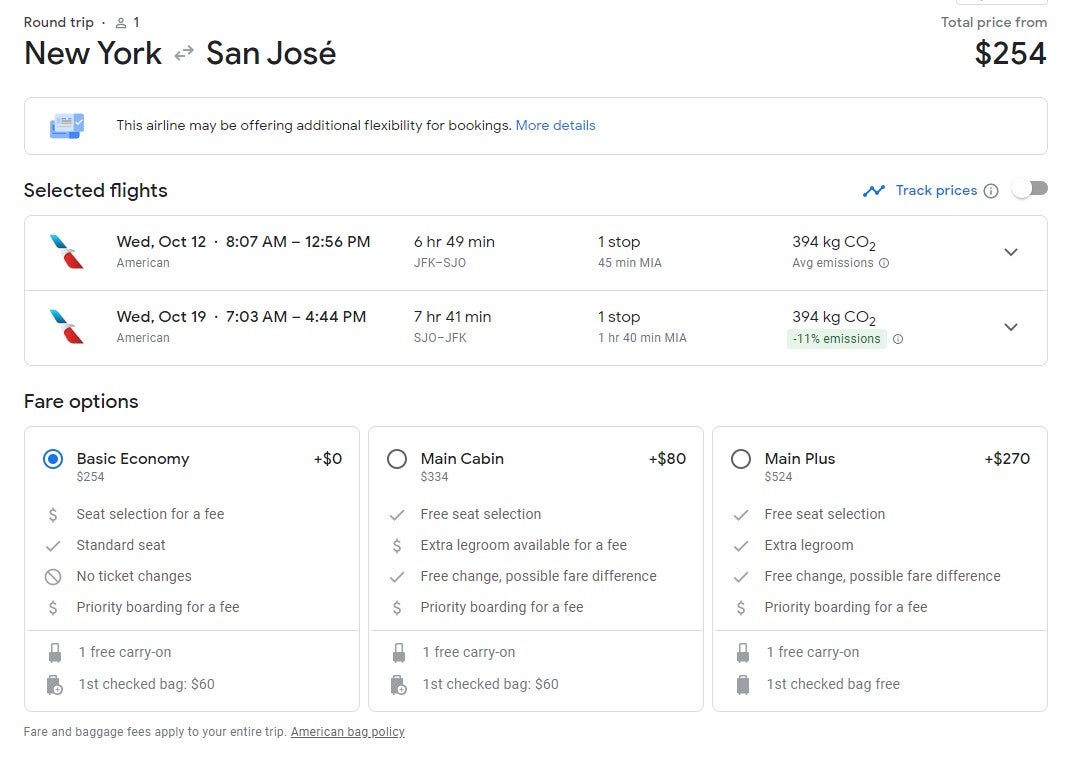Click checkmark icon beside Standard seat
This screenshot has width=1068, height=757.
point(53,546)
